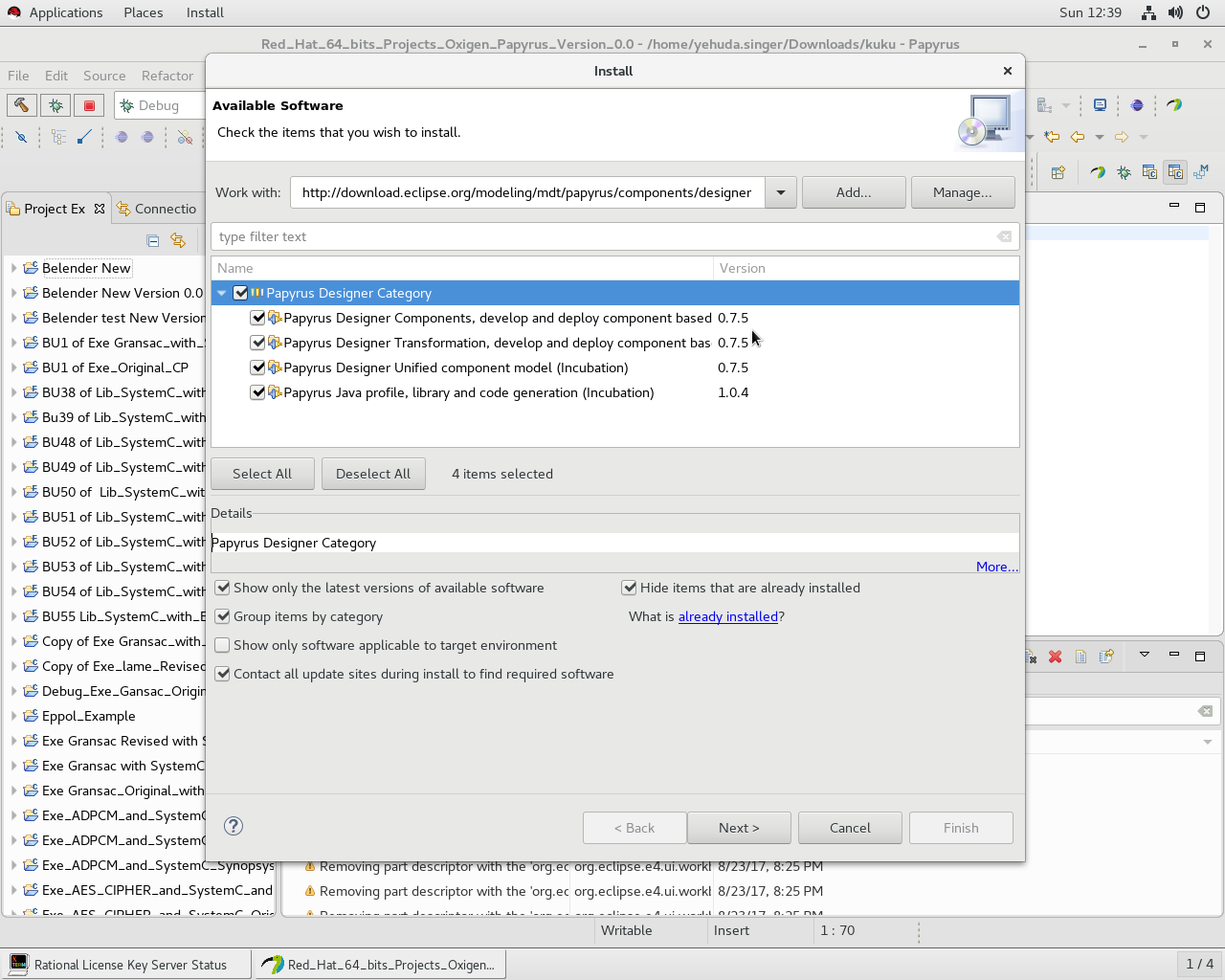
Task: Expand the BU55 Lib_SystemC project
Action: coord(13,616)
